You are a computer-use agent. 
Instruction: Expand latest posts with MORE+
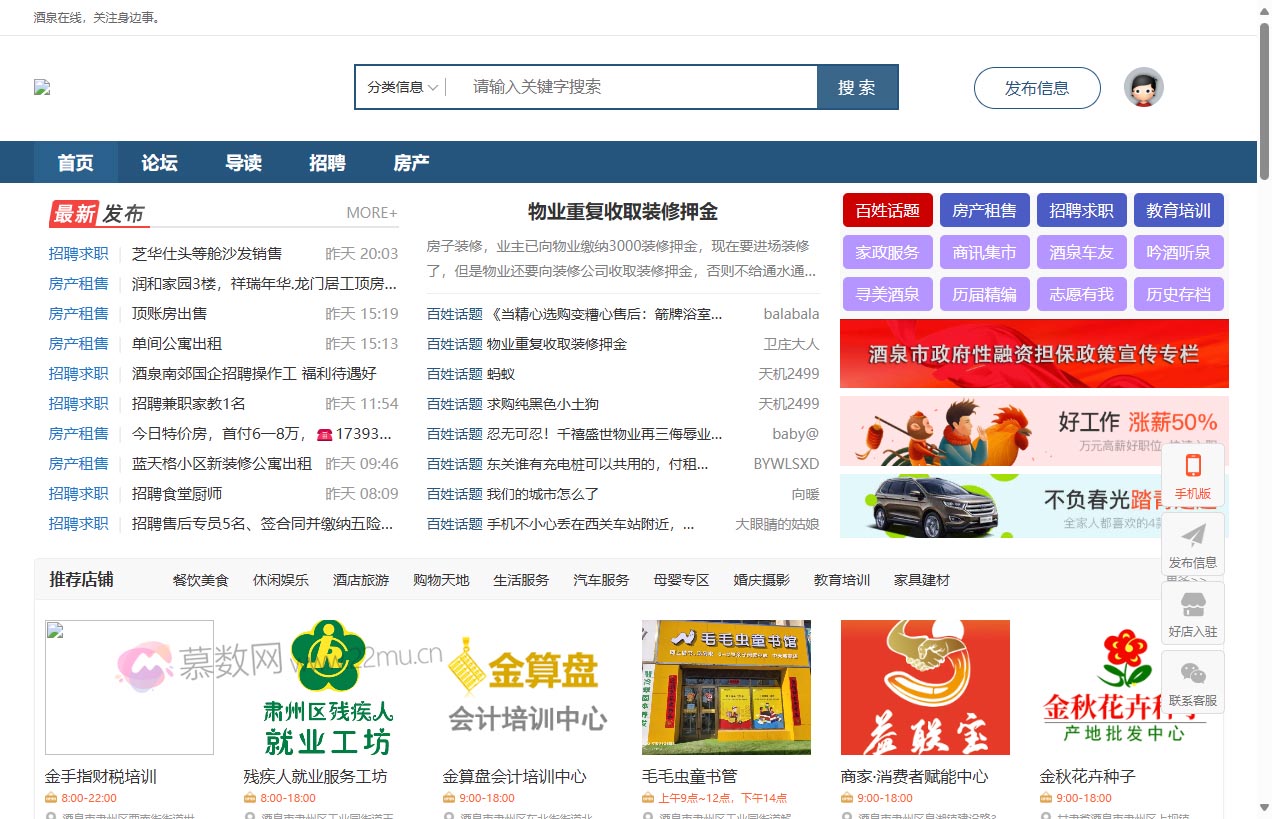click(371, 213)
